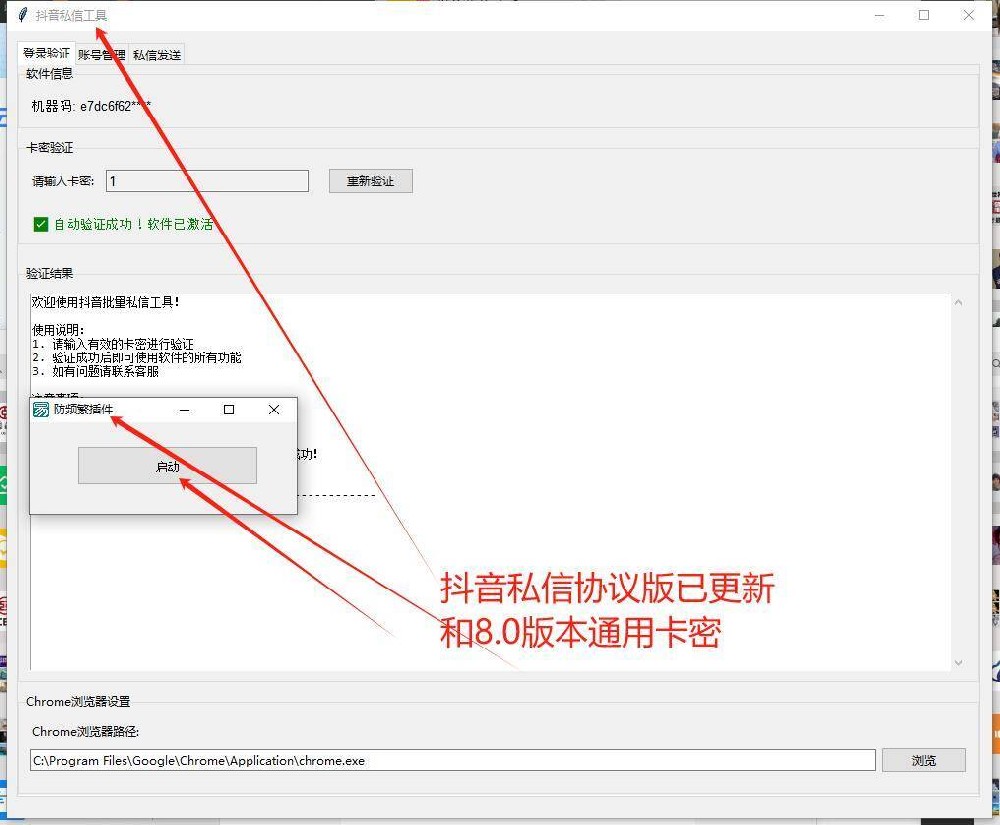
Task: Click the Chrome浏览器路径 path input field
Action: pos(450,760)
